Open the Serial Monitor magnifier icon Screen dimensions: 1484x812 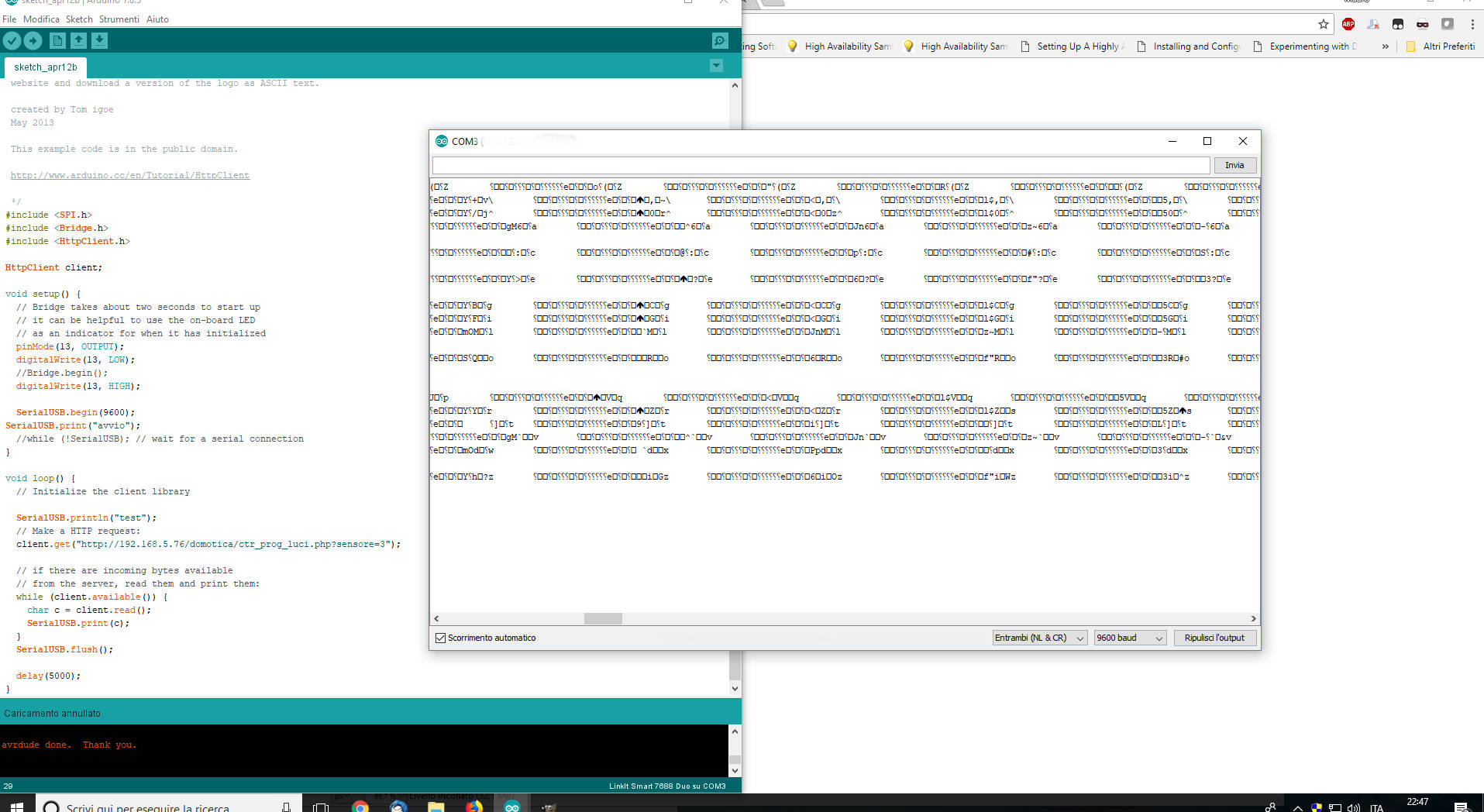719,40
